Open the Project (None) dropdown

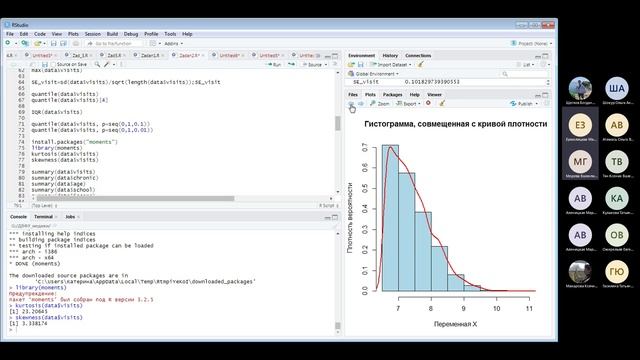point(532,43)
